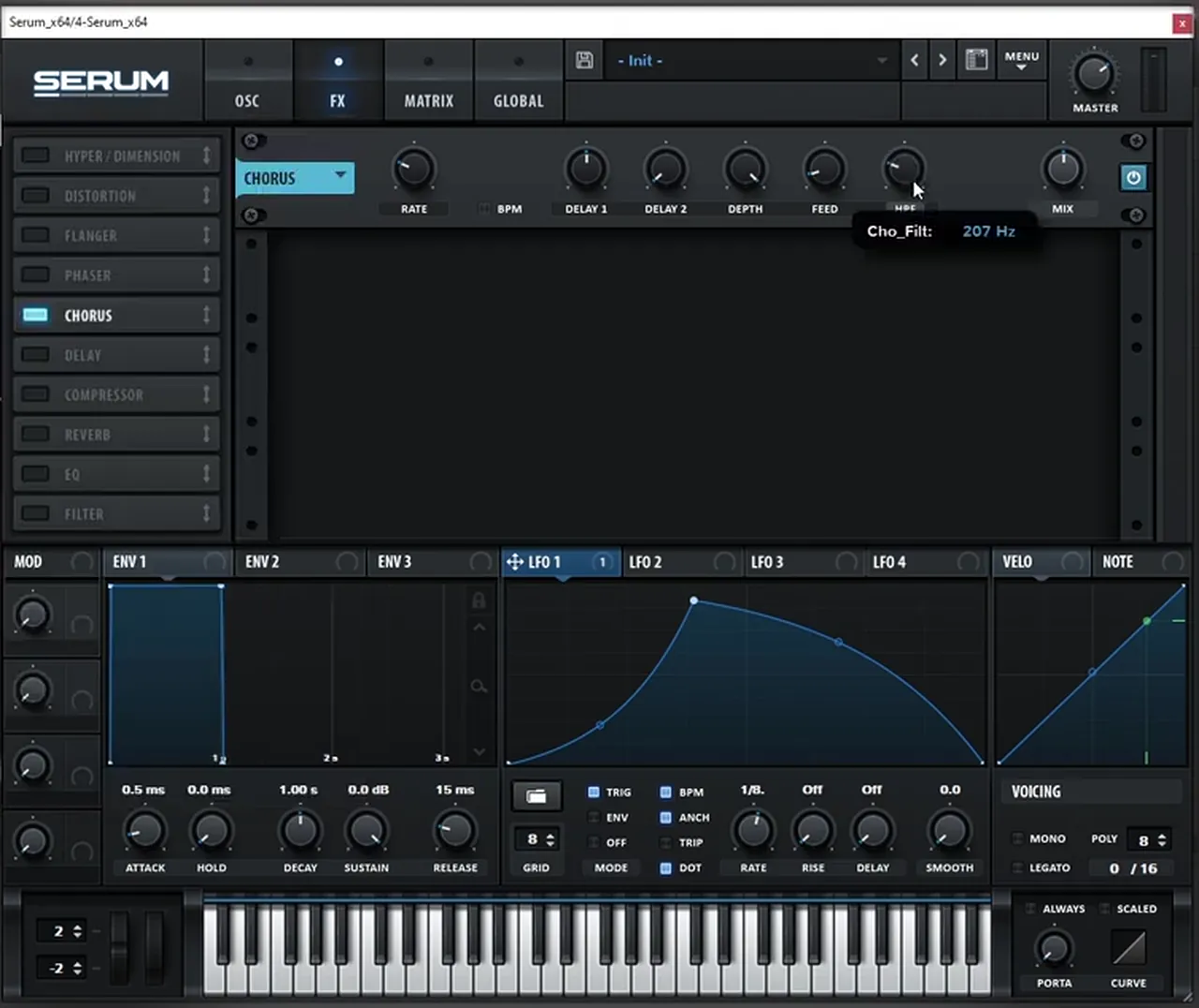Click the MASTER volume knob
This screenshot has width=1199, height=1008.
[x=1094, y=74]
